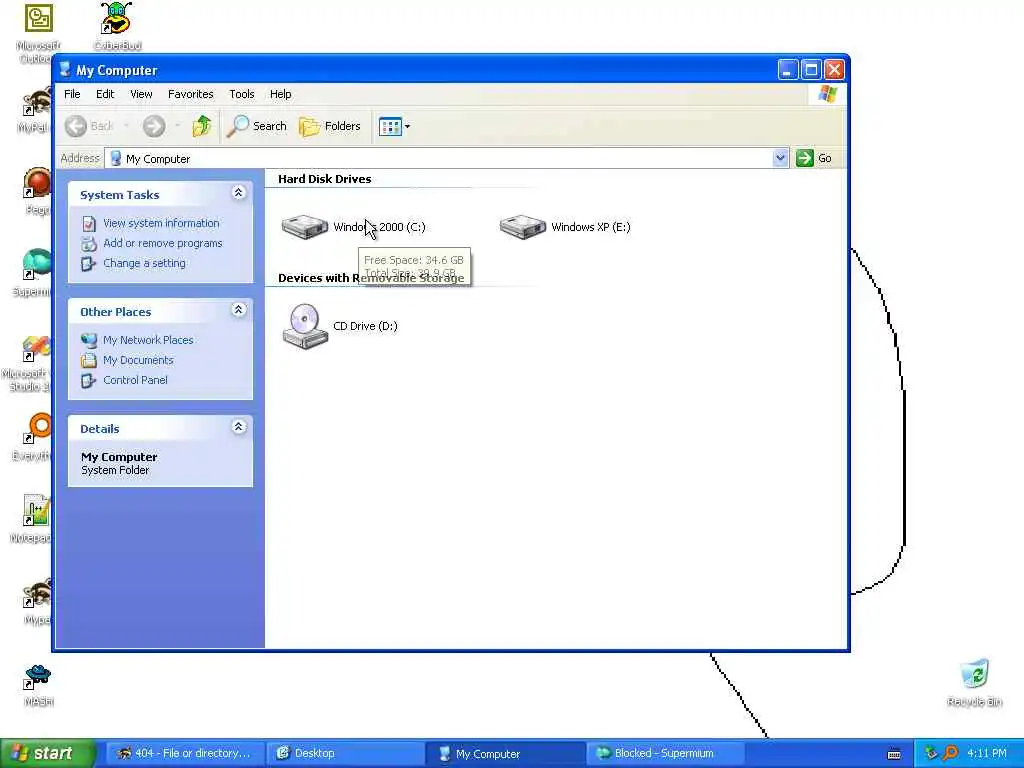Switch to the 404 - File or directory taskbar button
Image resolution: width=1024 pixels, height=768 pixels.
[185, 753]
